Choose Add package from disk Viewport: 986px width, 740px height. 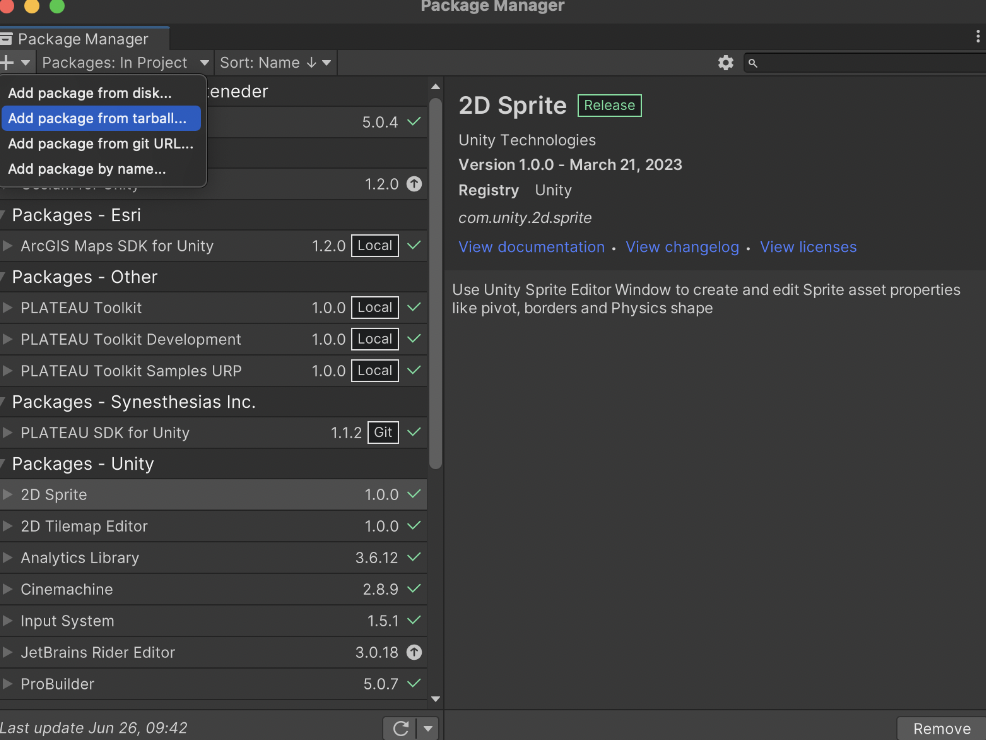pos(101,93)
